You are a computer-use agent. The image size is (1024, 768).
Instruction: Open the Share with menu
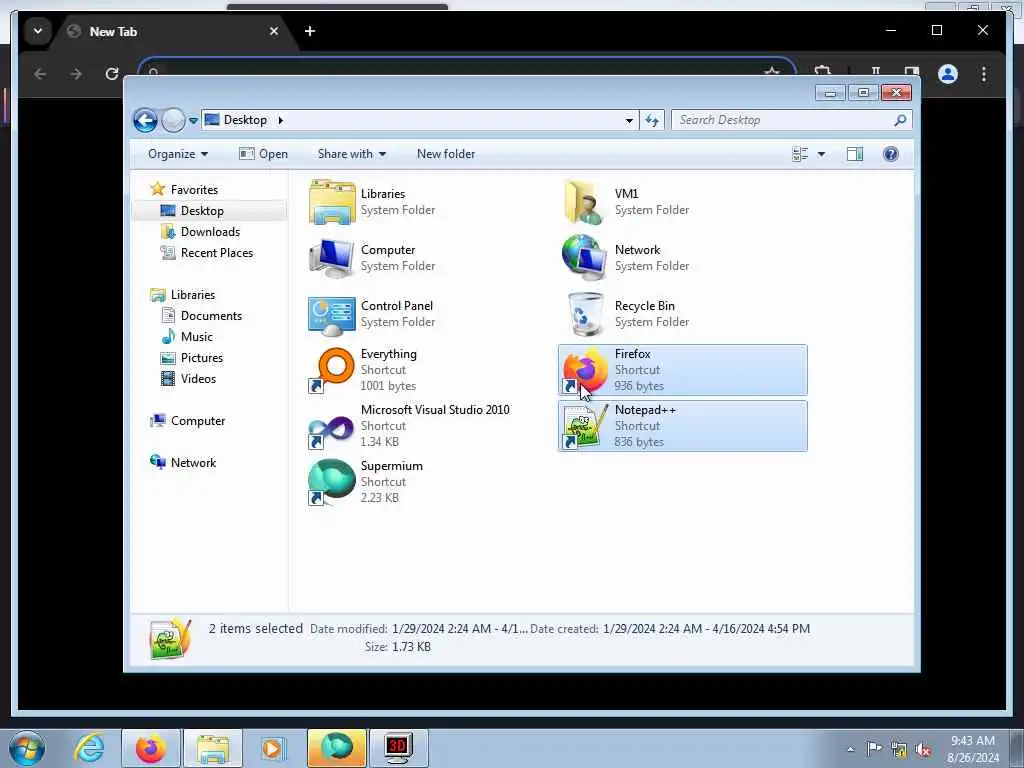click(351, 154)
